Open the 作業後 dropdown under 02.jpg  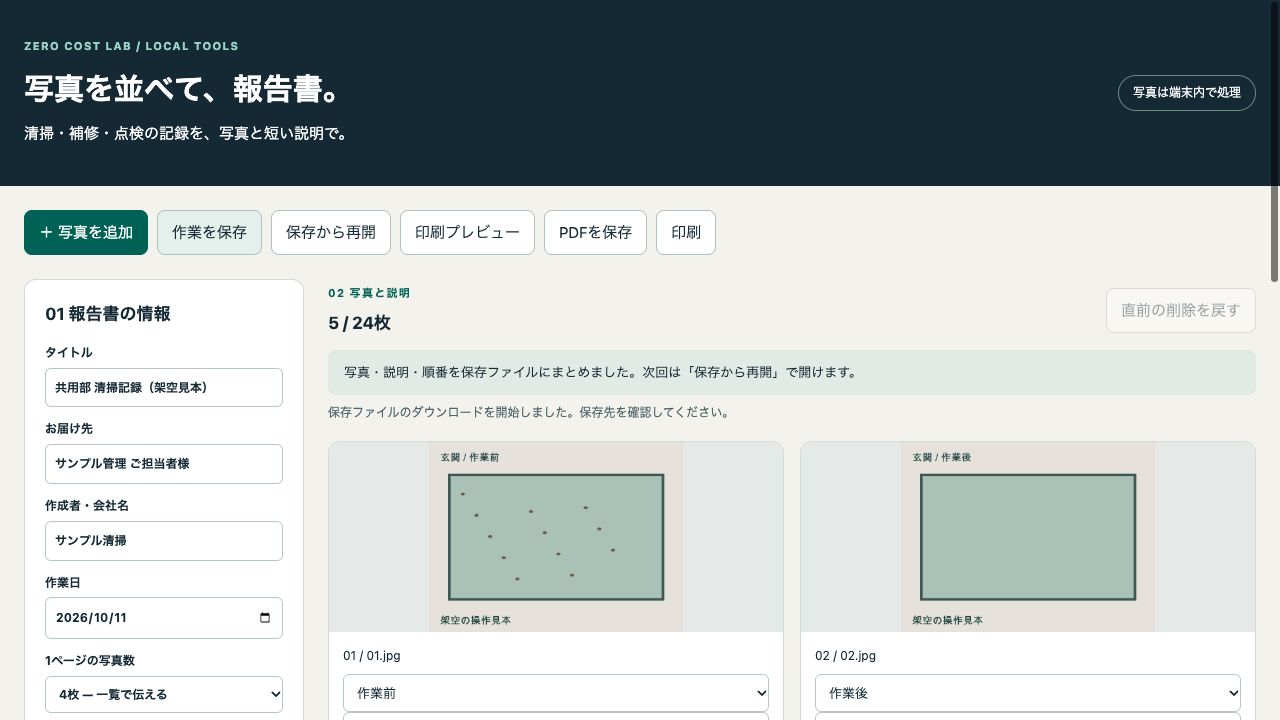click(1028, 693)
